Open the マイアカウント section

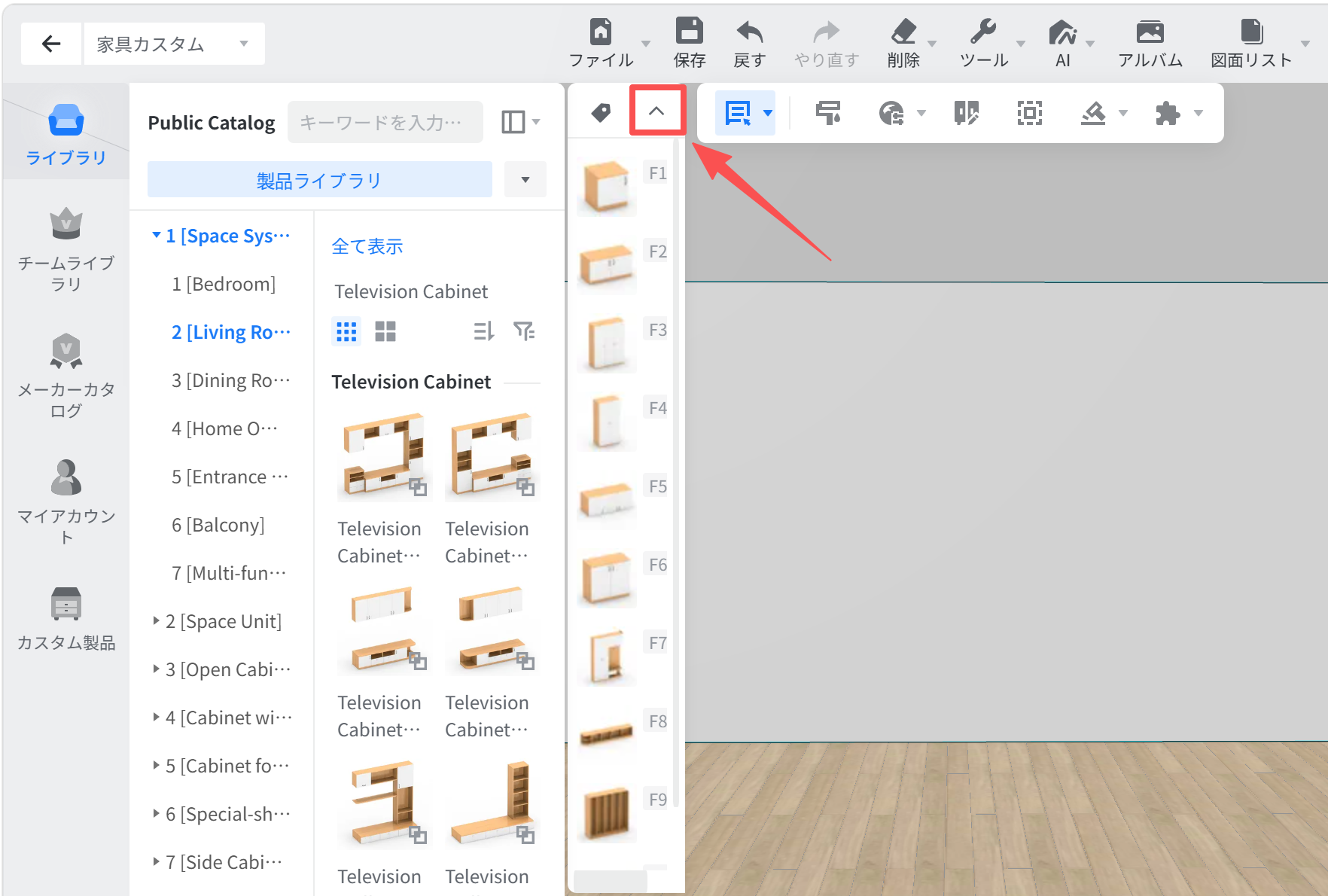click(x=66, y=502)
